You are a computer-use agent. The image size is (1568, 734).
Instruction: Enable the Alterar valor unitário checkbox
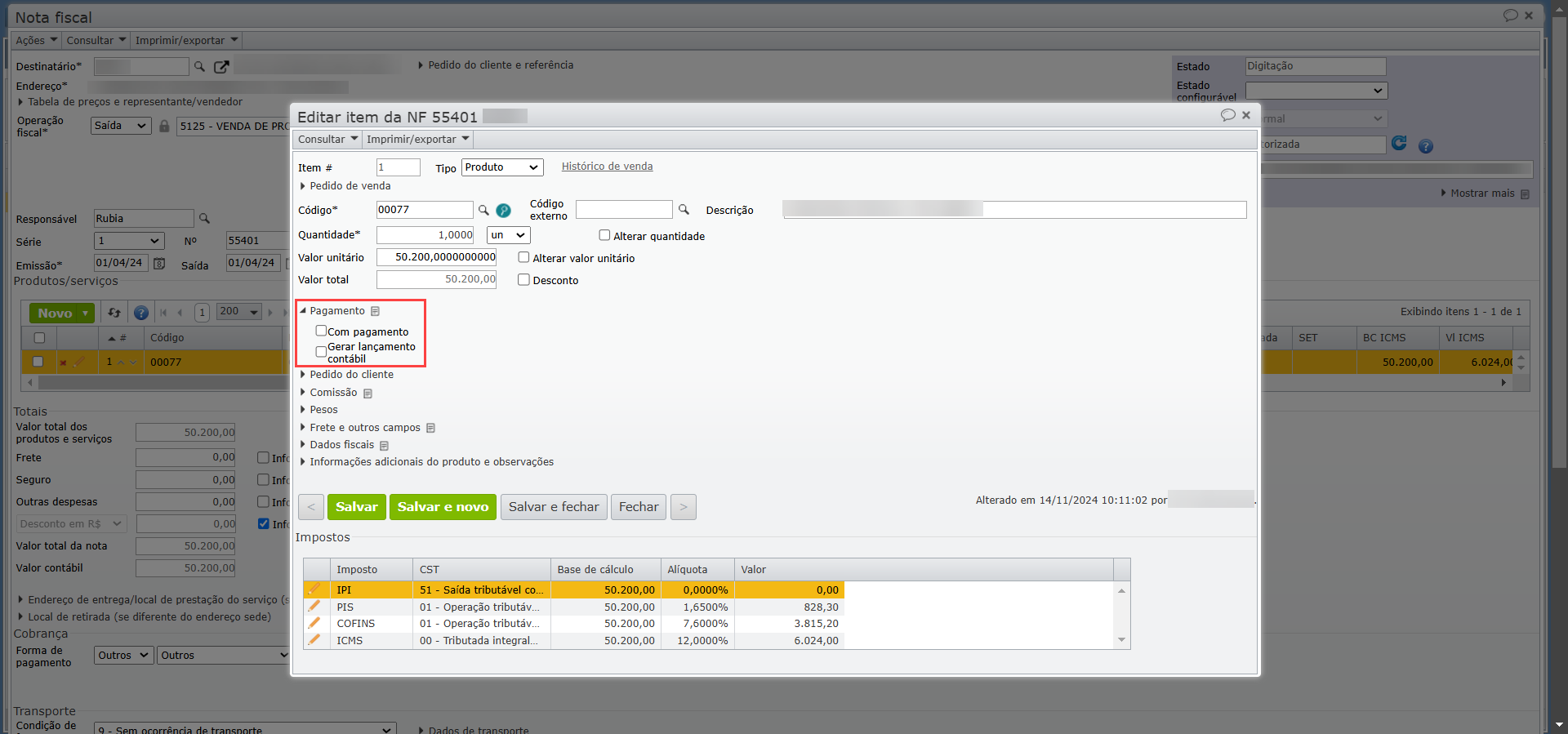pyautogui.click(x=523, y=257)
